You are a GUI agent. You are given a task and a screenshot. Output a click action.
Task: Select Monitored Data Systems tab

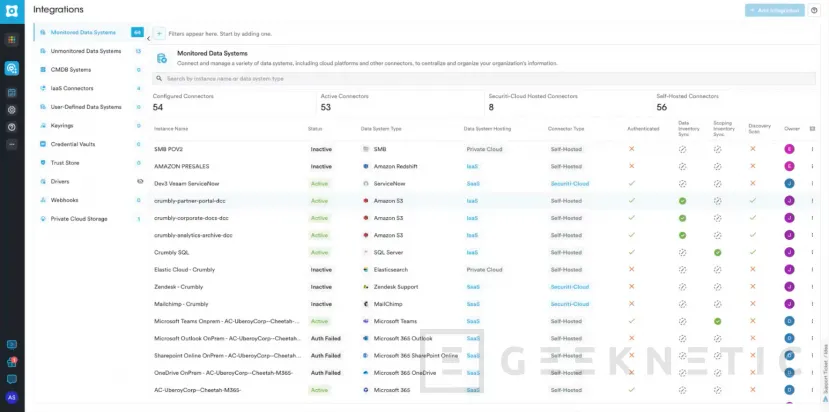(x=88, y=32)
